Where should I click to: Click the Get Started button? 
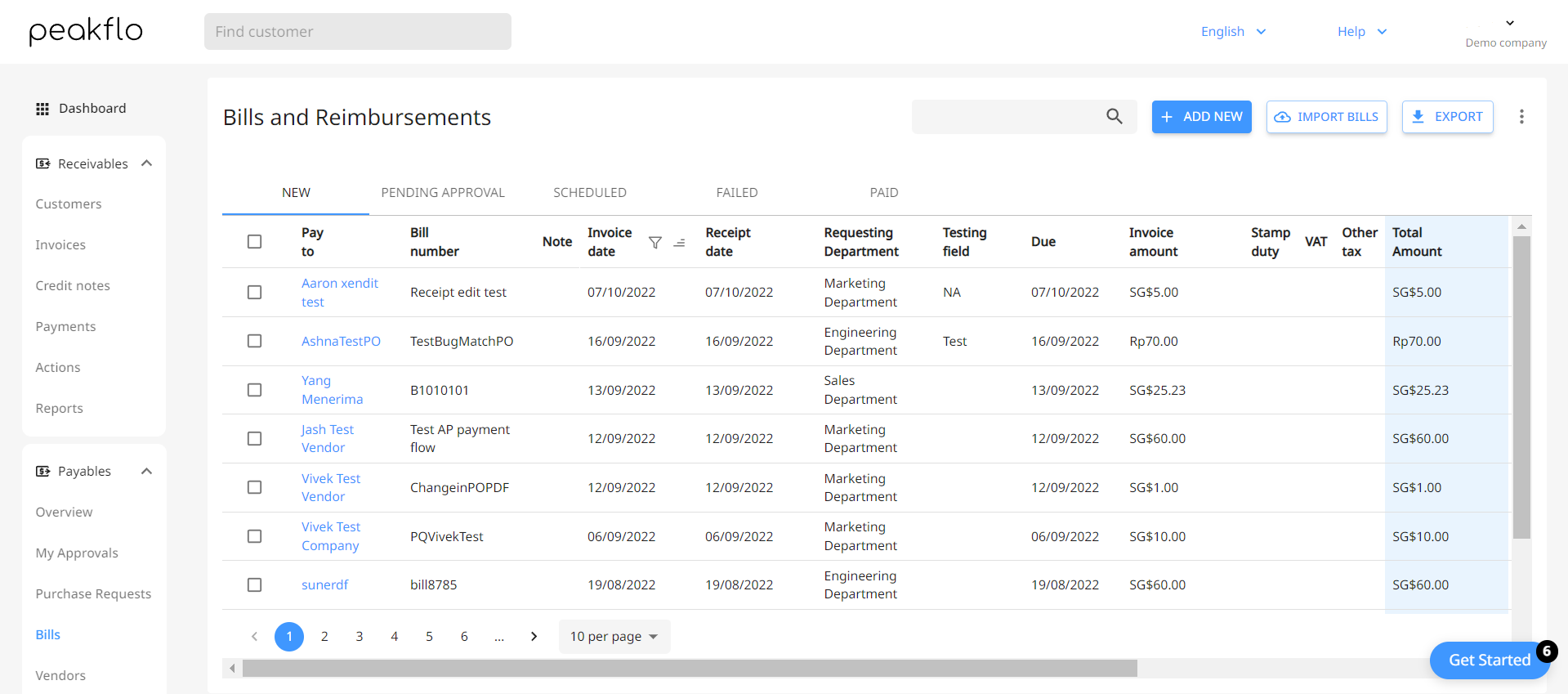(1490, 660)
